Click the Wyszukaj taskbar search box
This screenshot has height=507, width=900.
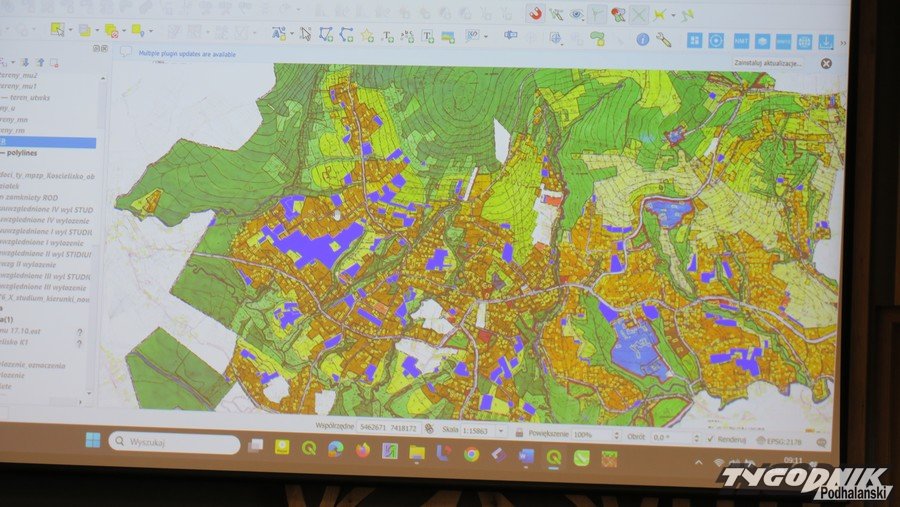click(174, 443)
